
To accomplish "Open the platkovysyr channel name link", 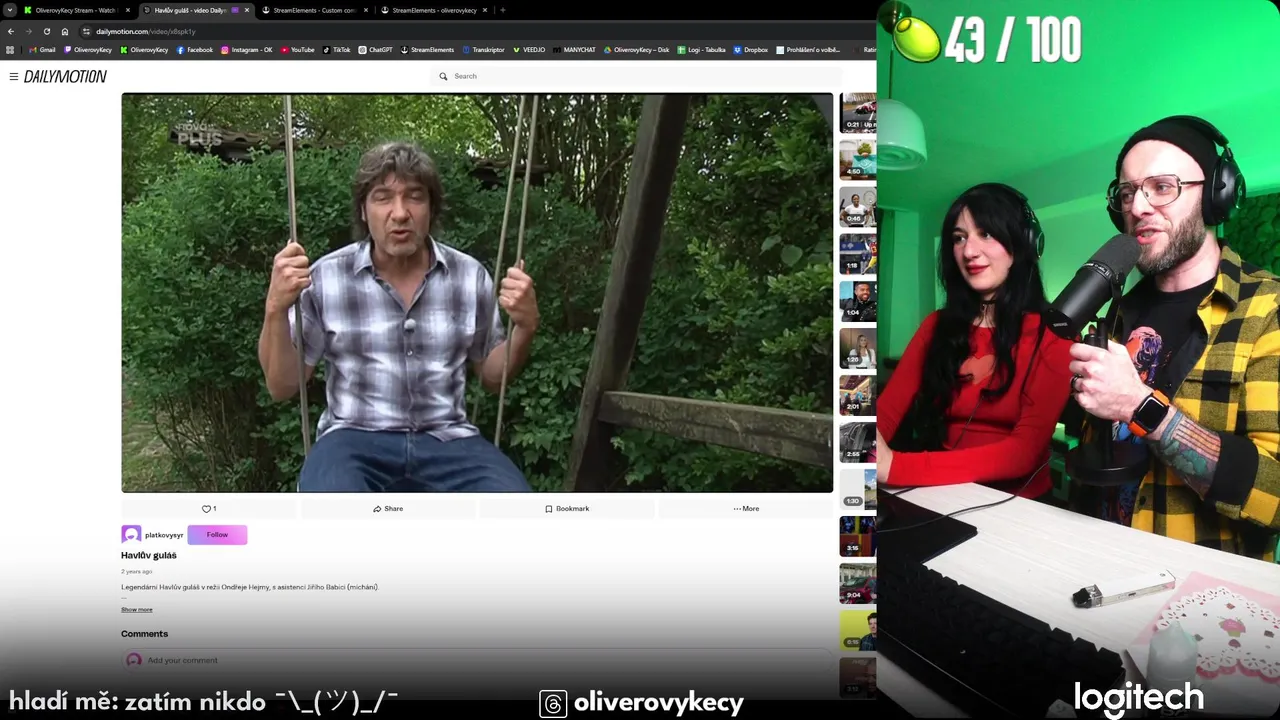I will tap(164, 535).
